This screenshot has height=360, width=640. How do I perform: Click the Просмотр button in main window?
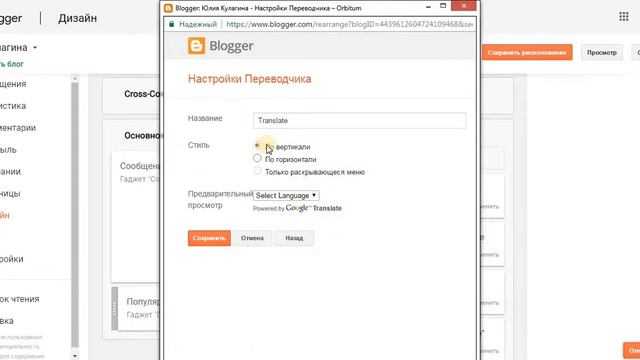(602, 53)
